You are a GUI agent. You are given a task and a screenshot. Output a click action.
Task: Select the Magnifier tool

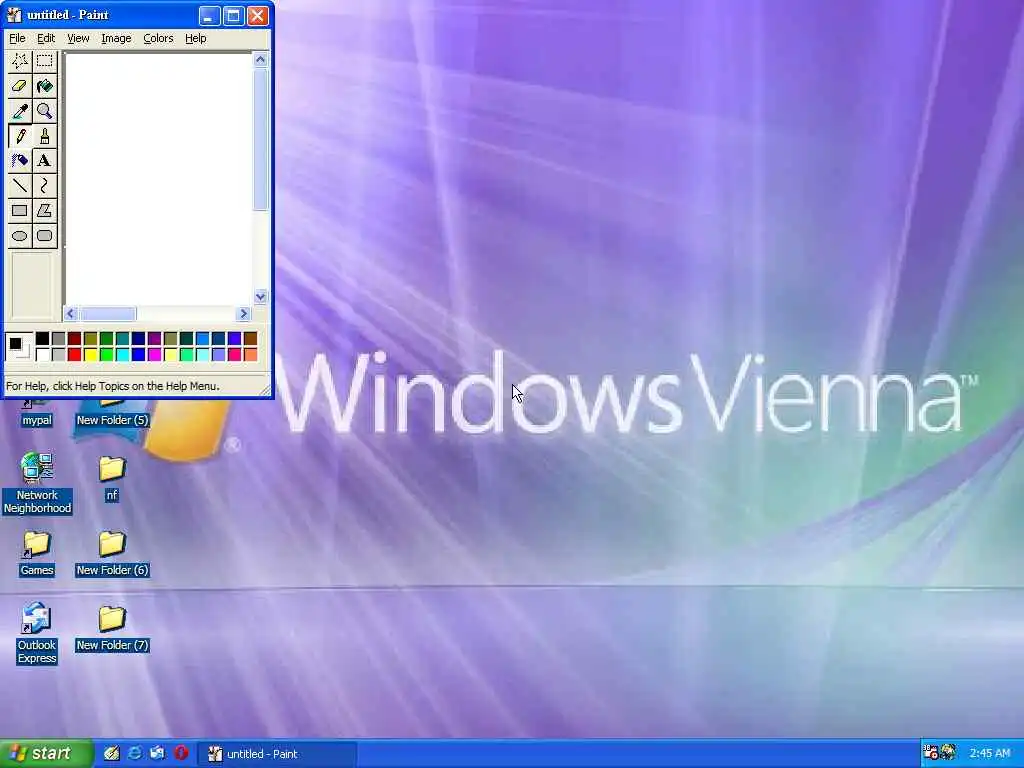[44, 111]
